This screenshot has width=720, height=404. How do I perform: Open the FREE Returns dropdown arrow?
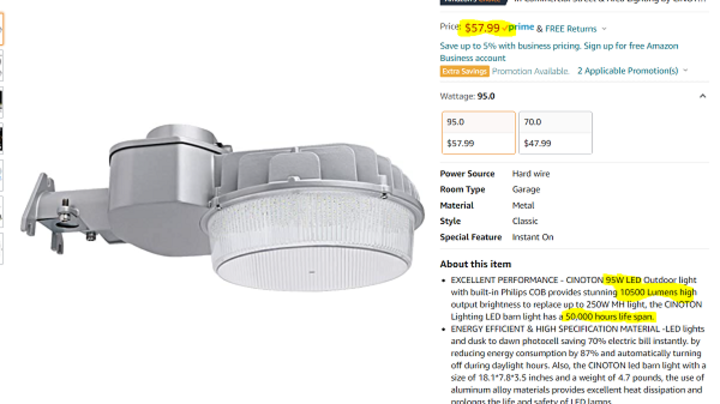point(604,28)
